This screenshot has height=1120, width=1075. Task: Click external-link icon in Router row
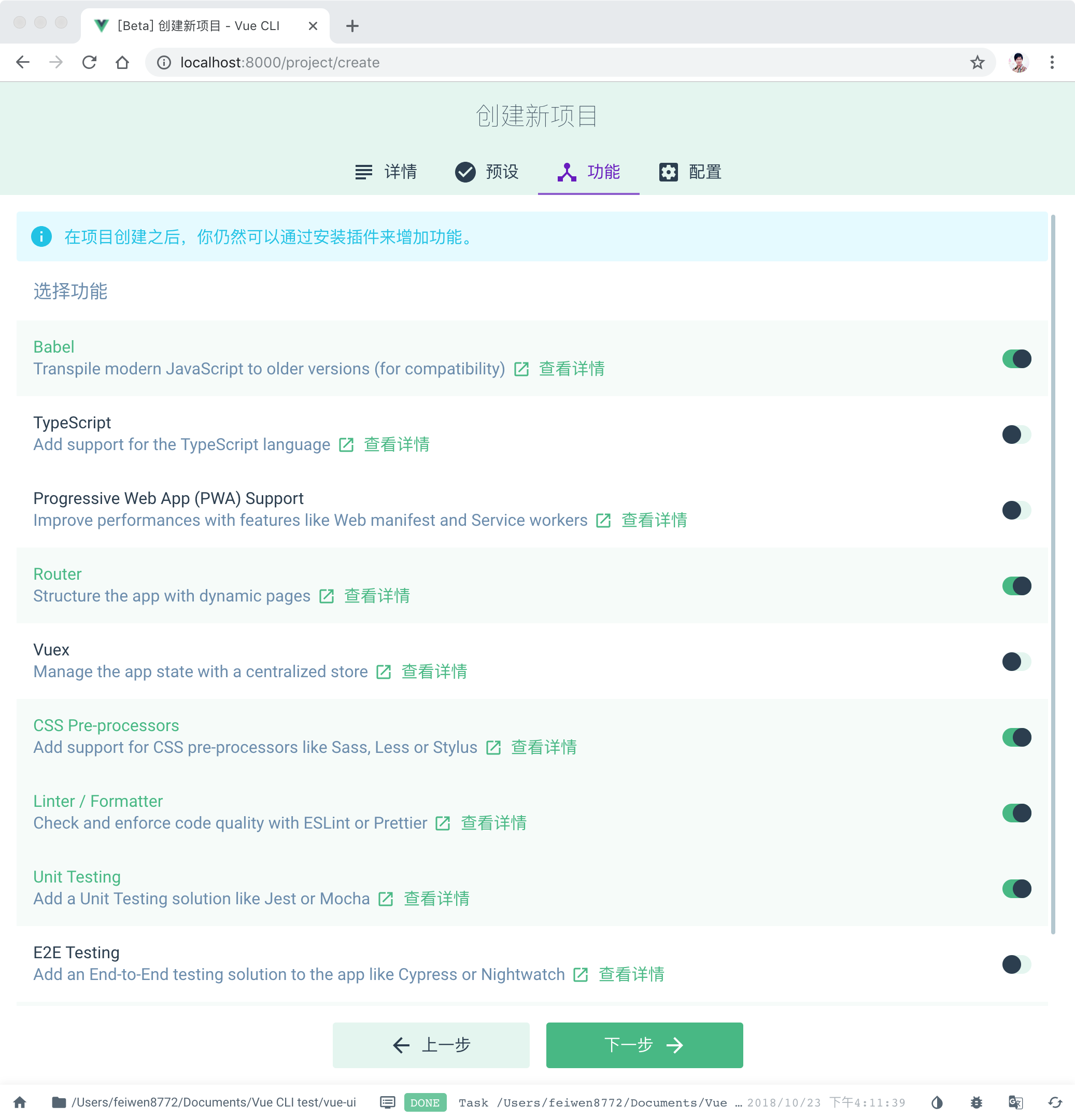[327, 596]
